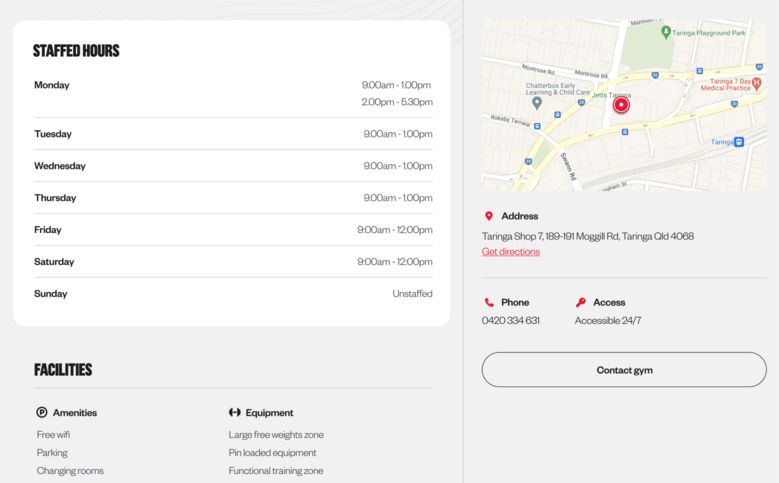Open the Get directions link
The height and width of the screenshot is (483, 779).
pyautogui.click(x=511, y=251)
